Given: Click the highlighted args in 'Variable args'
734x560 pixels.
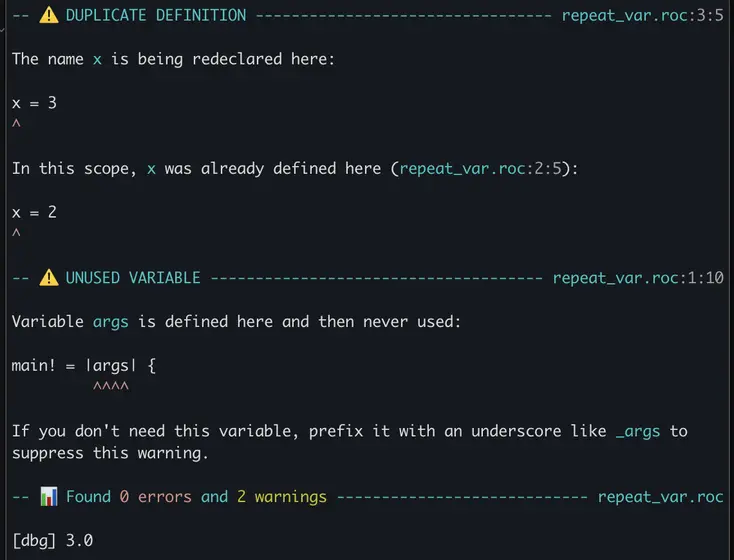Looking at the screenshot, I should click(110, 322).
